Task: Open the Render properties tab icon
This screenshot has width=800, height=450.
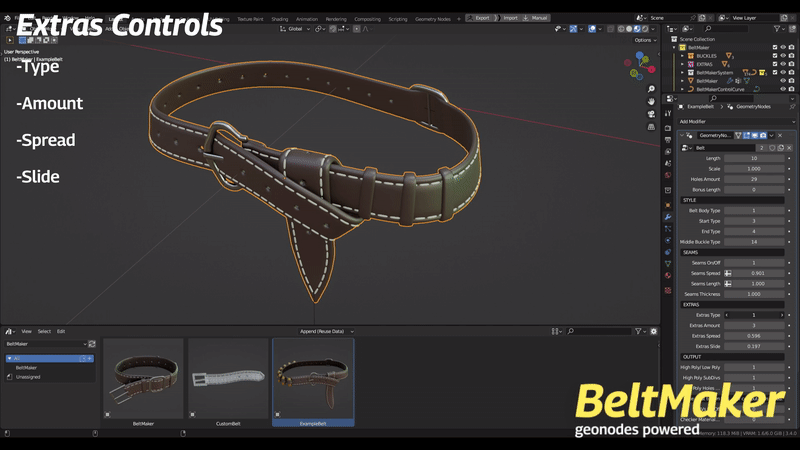Action: pyautogui.click(x=668, y=128)
